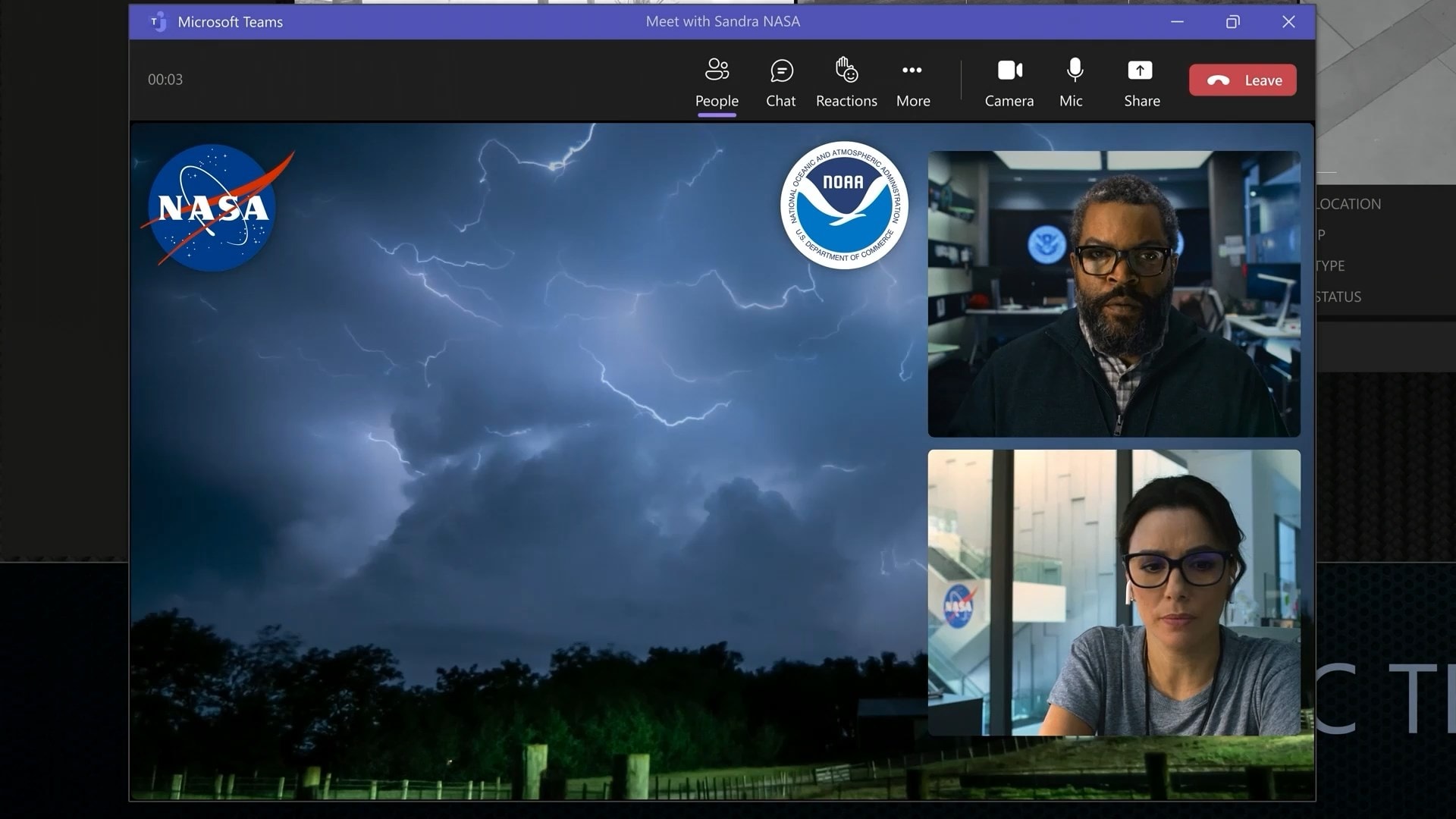
Task: Click the Meet with Sandra NASA title
Action: tap(723, 21)
